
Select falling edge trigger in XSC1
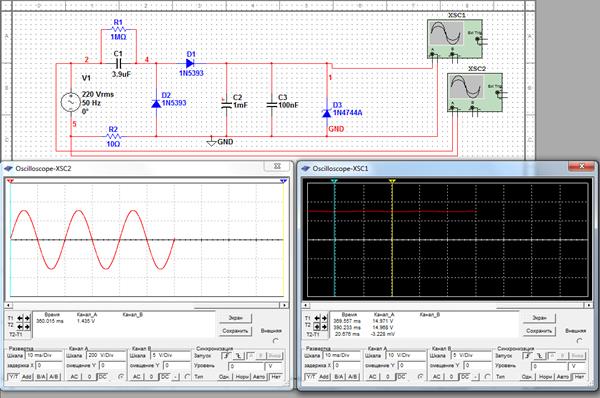pos(540,356)
